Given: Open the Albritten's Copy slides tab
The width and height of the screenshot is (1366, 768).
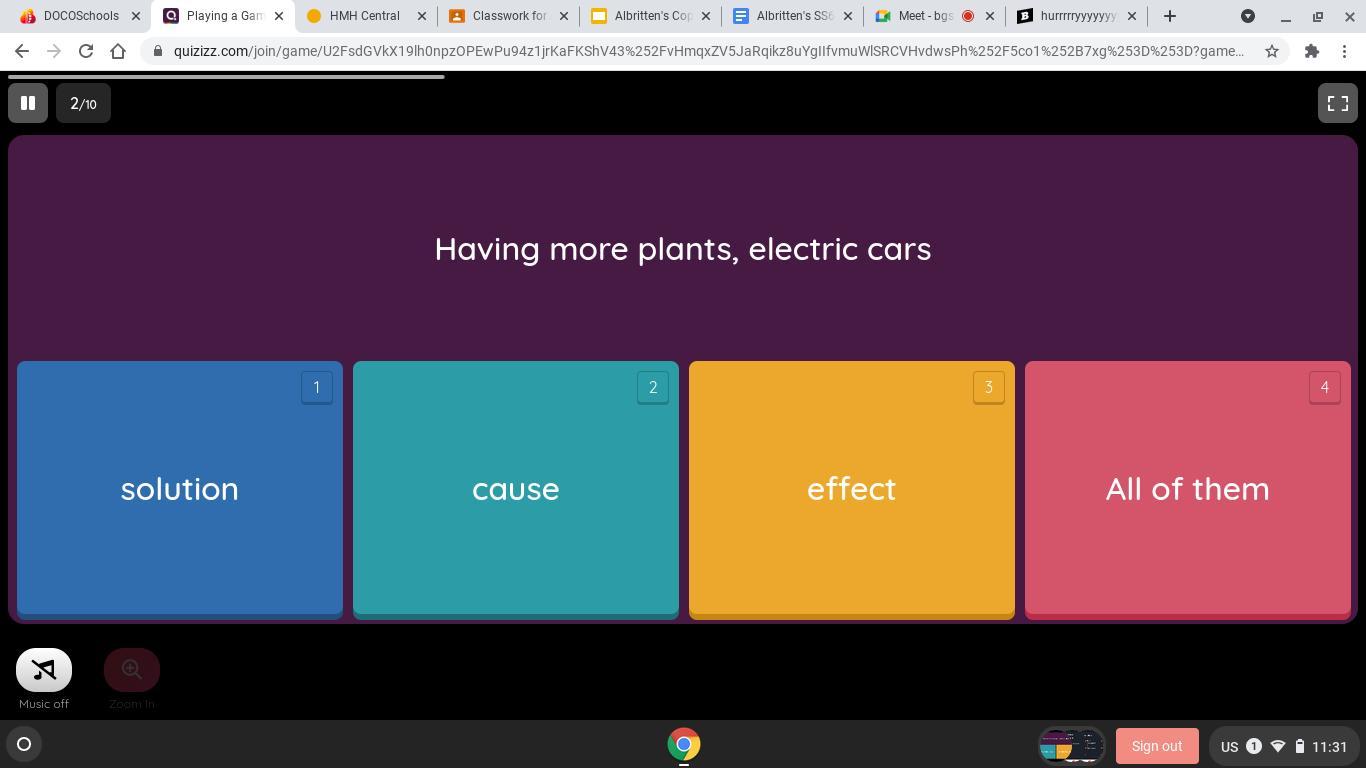Looking at the screenshot, I should [x=652, y=16].
